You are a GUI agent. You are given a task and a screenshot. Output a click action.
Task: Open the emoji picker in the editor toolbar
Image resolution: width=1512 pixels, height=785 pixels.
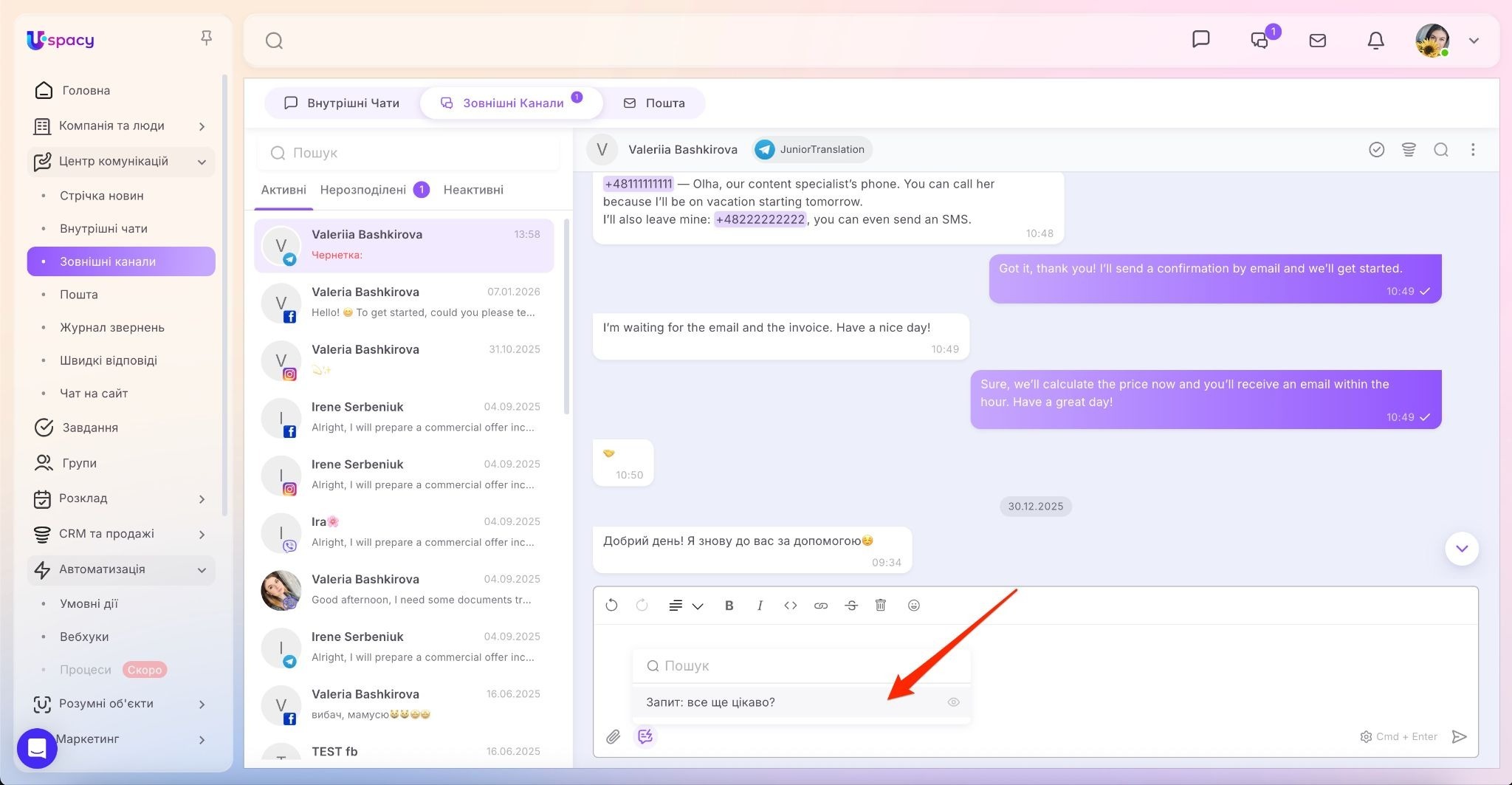click(x=913, y=606)
